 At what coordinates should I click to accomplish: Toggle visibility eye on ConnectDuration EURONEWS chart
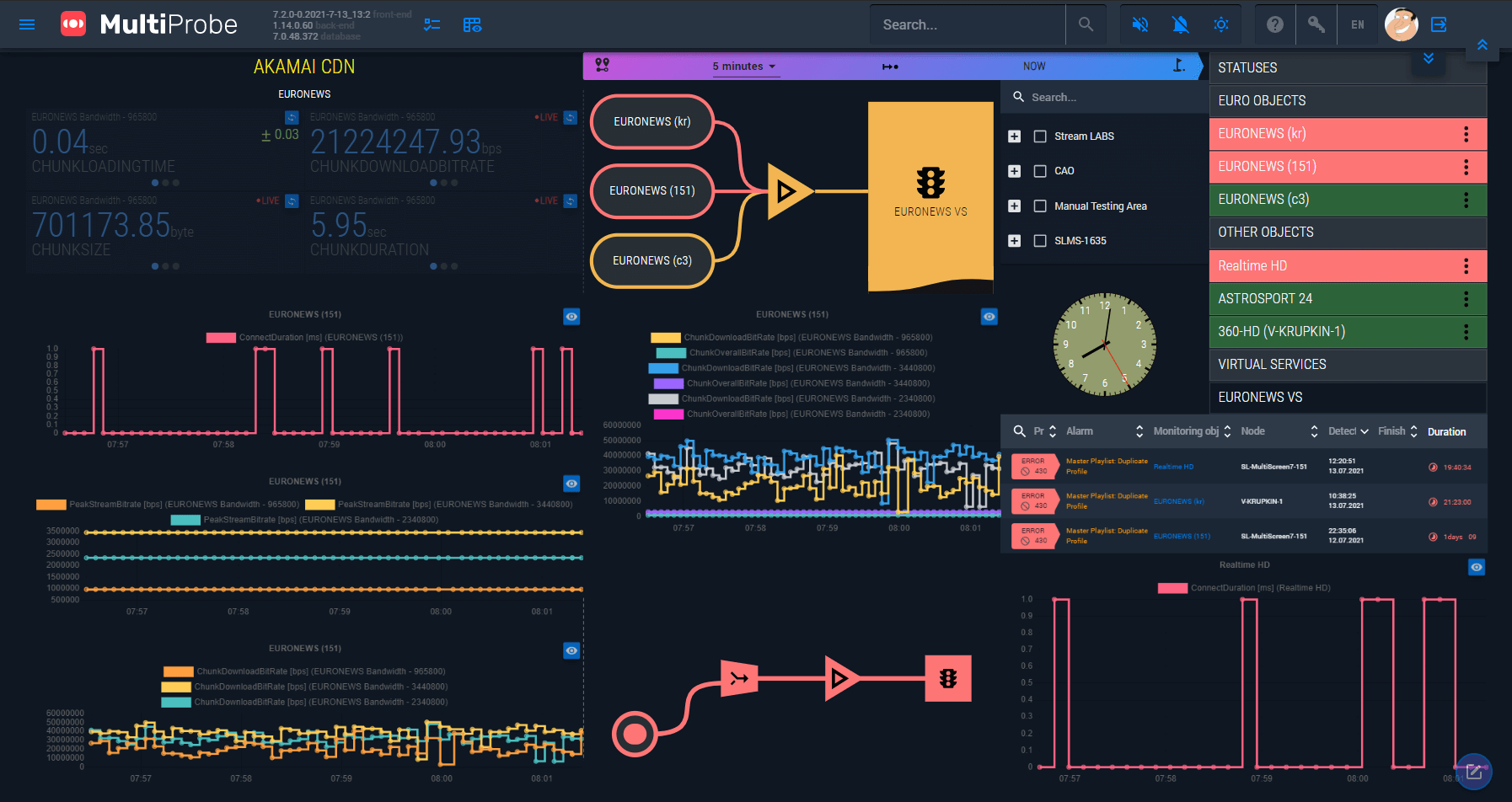click(x=571, y=317)
